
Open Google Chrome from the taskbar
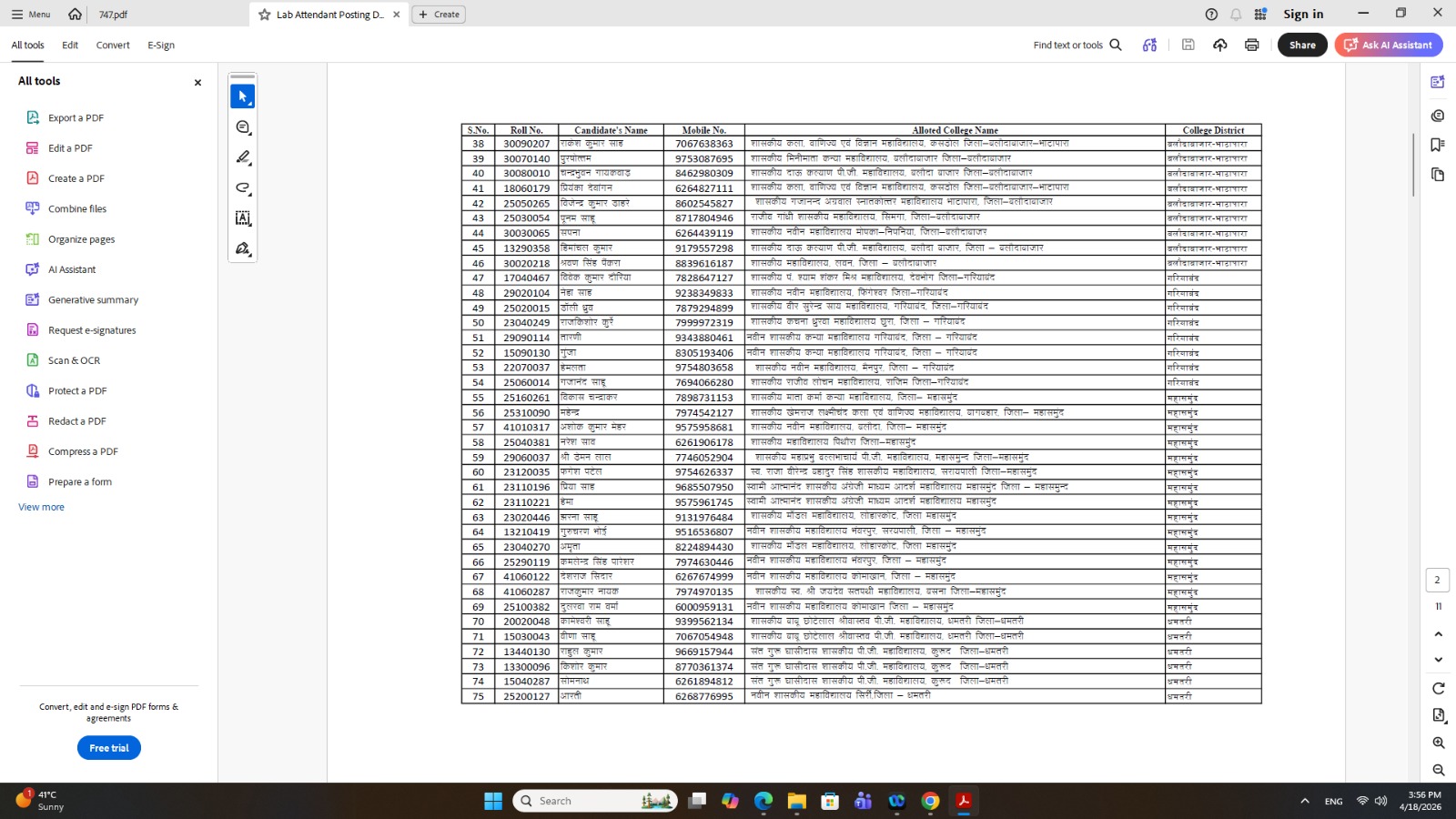pyautogui.click(x=930, y=801)
